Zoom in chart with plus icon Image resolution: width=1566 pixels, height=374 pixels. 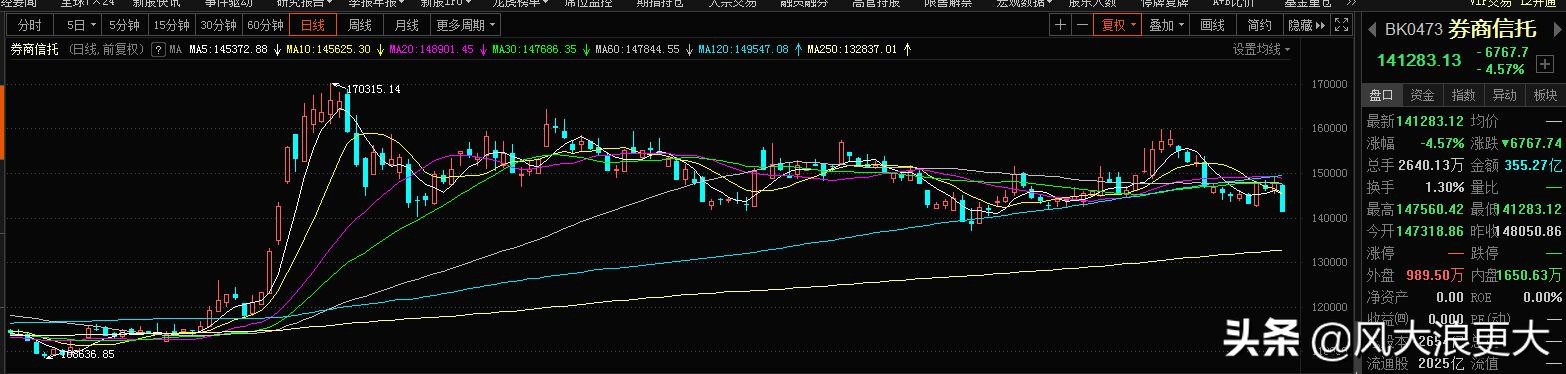coord(1060,25)
